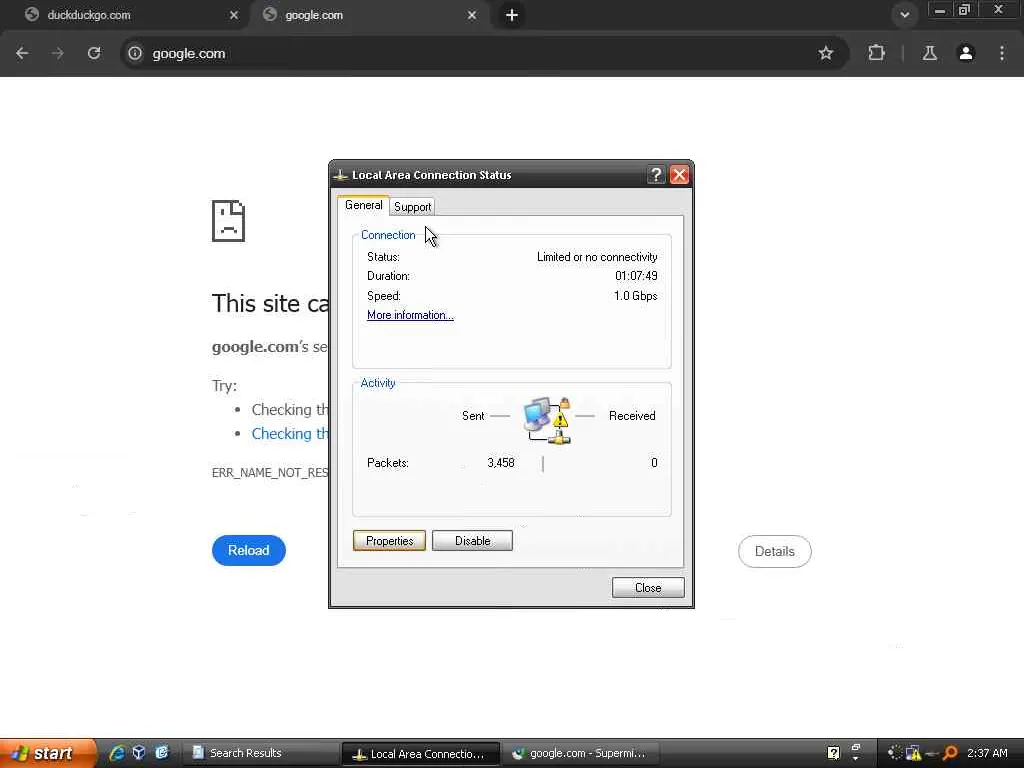Open connection Properties
The image size is (1024, 768).
point(389,541)
